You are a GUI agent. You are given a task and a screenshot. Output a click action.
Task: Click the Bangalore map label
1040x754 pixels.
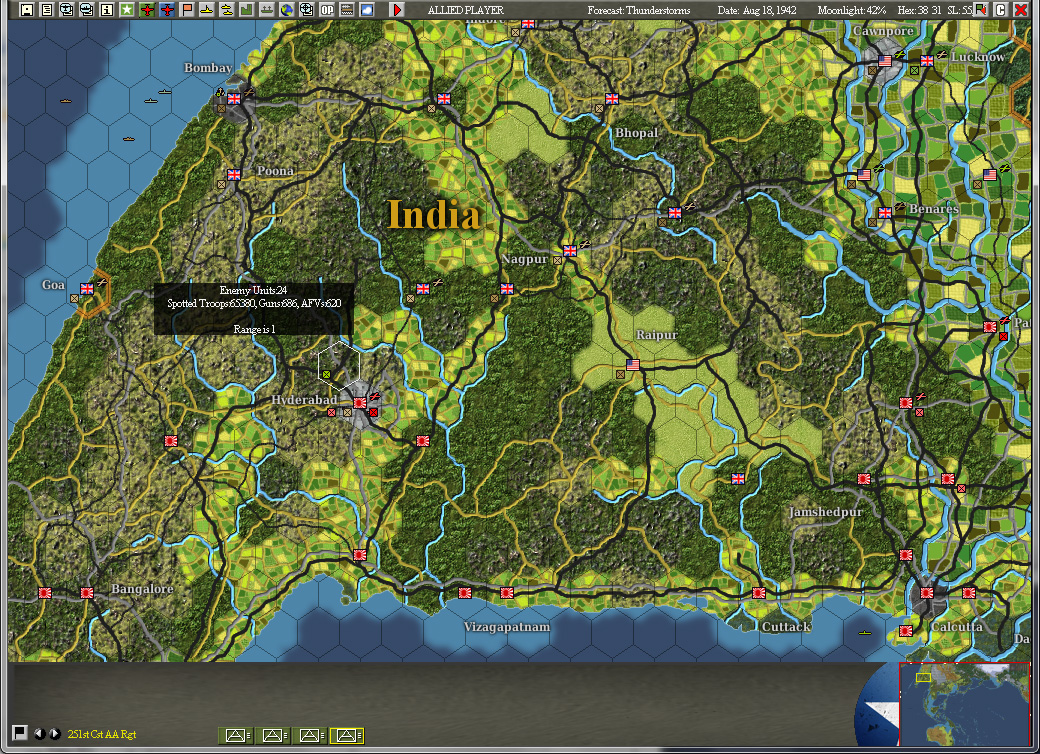click(142, 589)
